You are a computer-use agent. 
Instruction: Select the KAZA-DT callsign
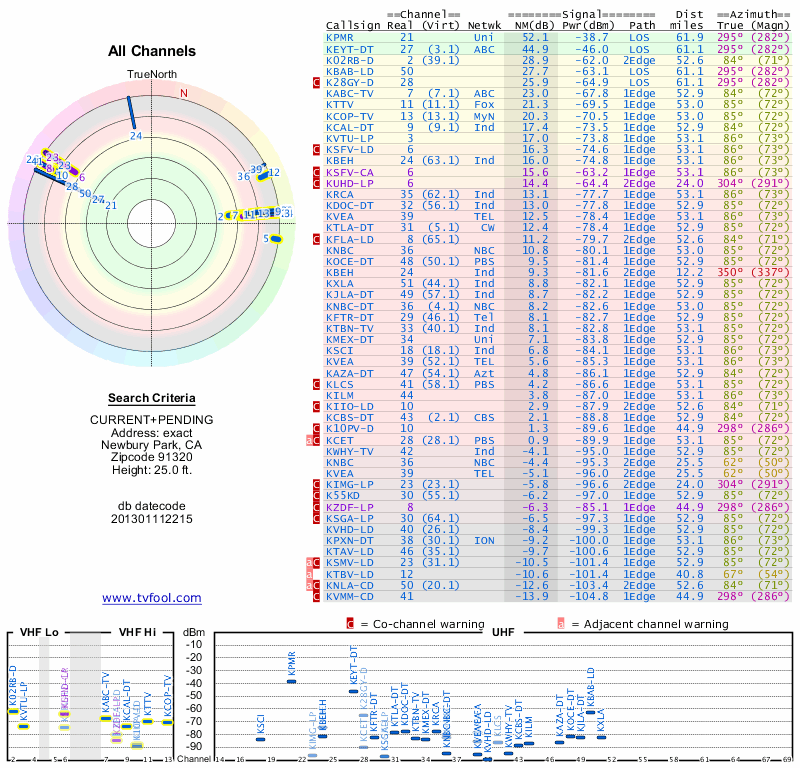pyautogui.click(x=350, y=373)
